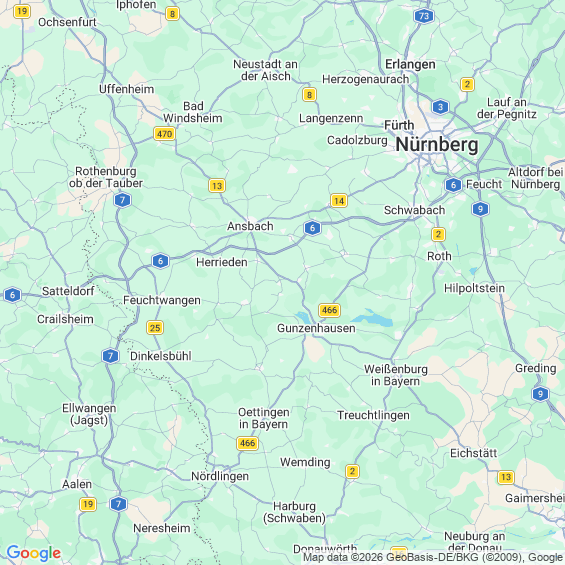The width and height of the screenshot is (565, 565).
Task: Click the map data copyright text
Action: coord(433,557)
